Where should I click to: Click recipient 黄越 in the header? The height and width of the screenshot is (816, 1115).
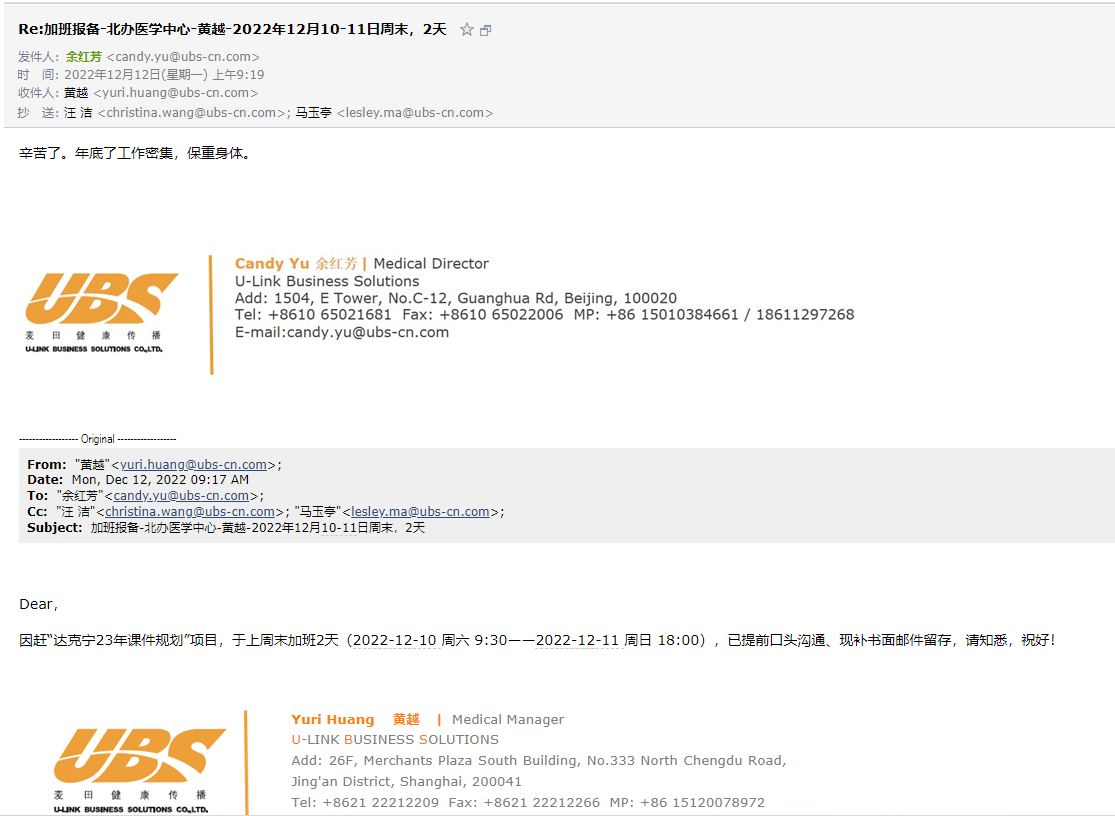[x=76, y=93]
